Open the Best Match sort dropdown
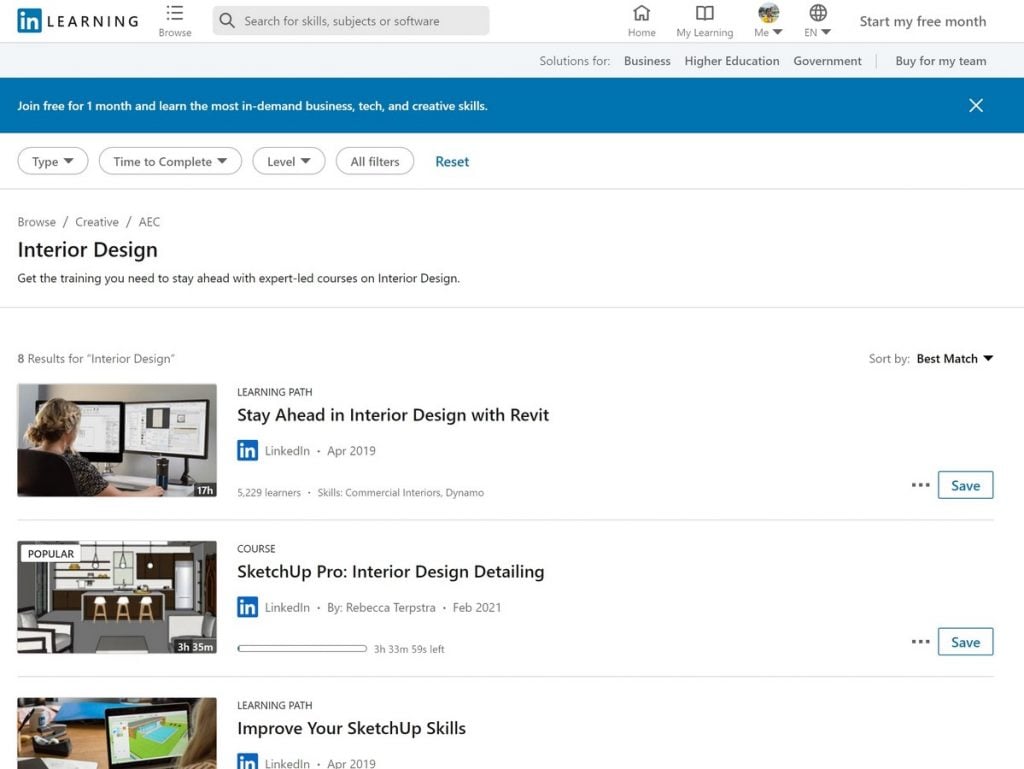1024x769 pixels. 955,358
